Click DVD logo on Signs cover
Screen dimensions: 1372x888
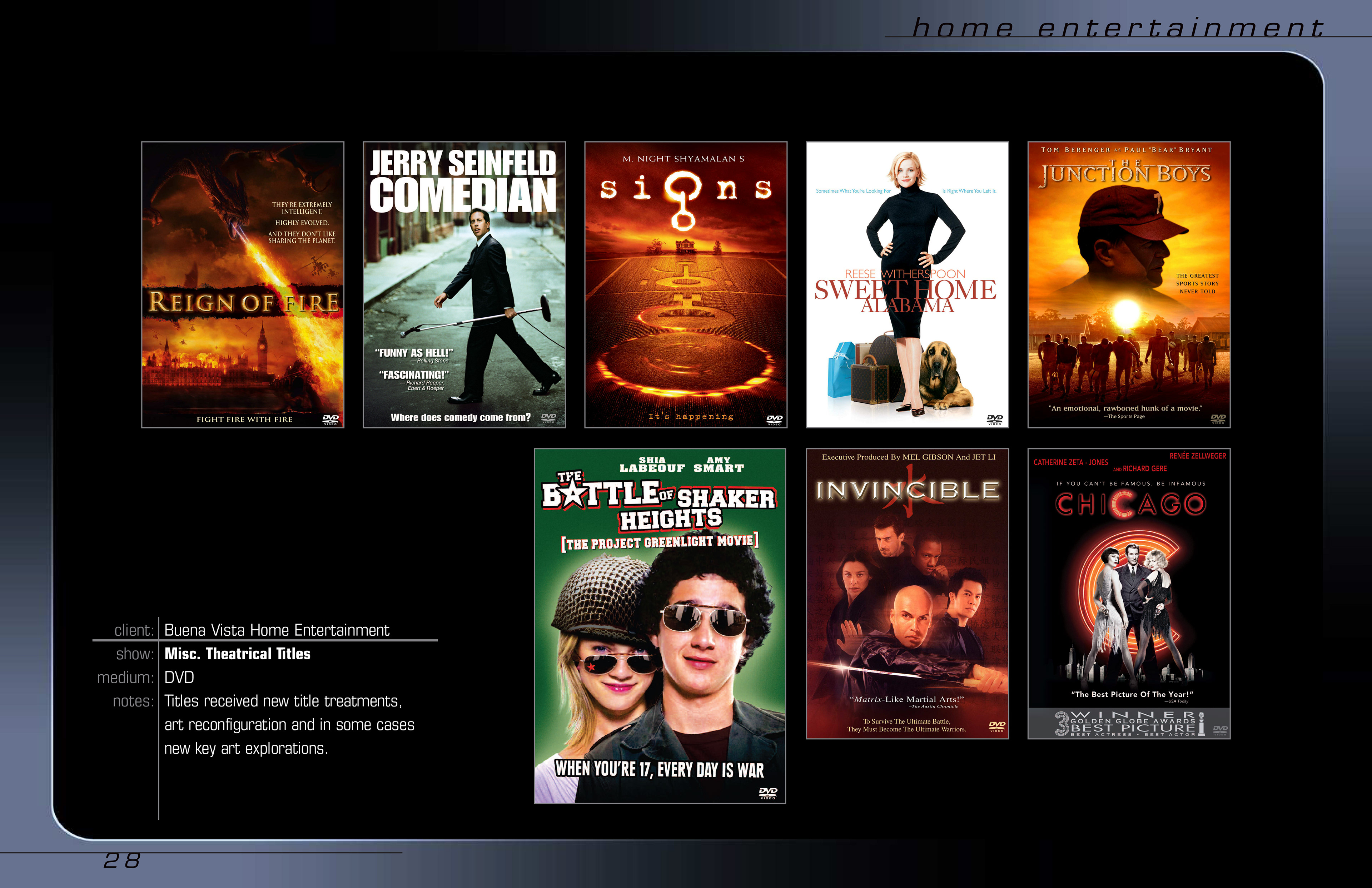click(774, 420)
